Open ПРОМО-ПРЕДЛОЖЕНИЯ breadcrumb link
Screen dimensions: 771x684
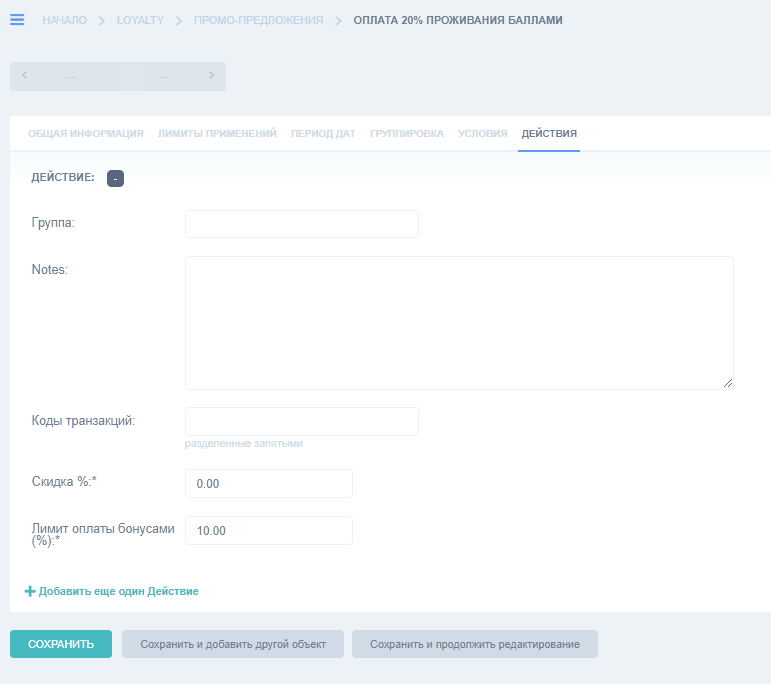point(258,20)
